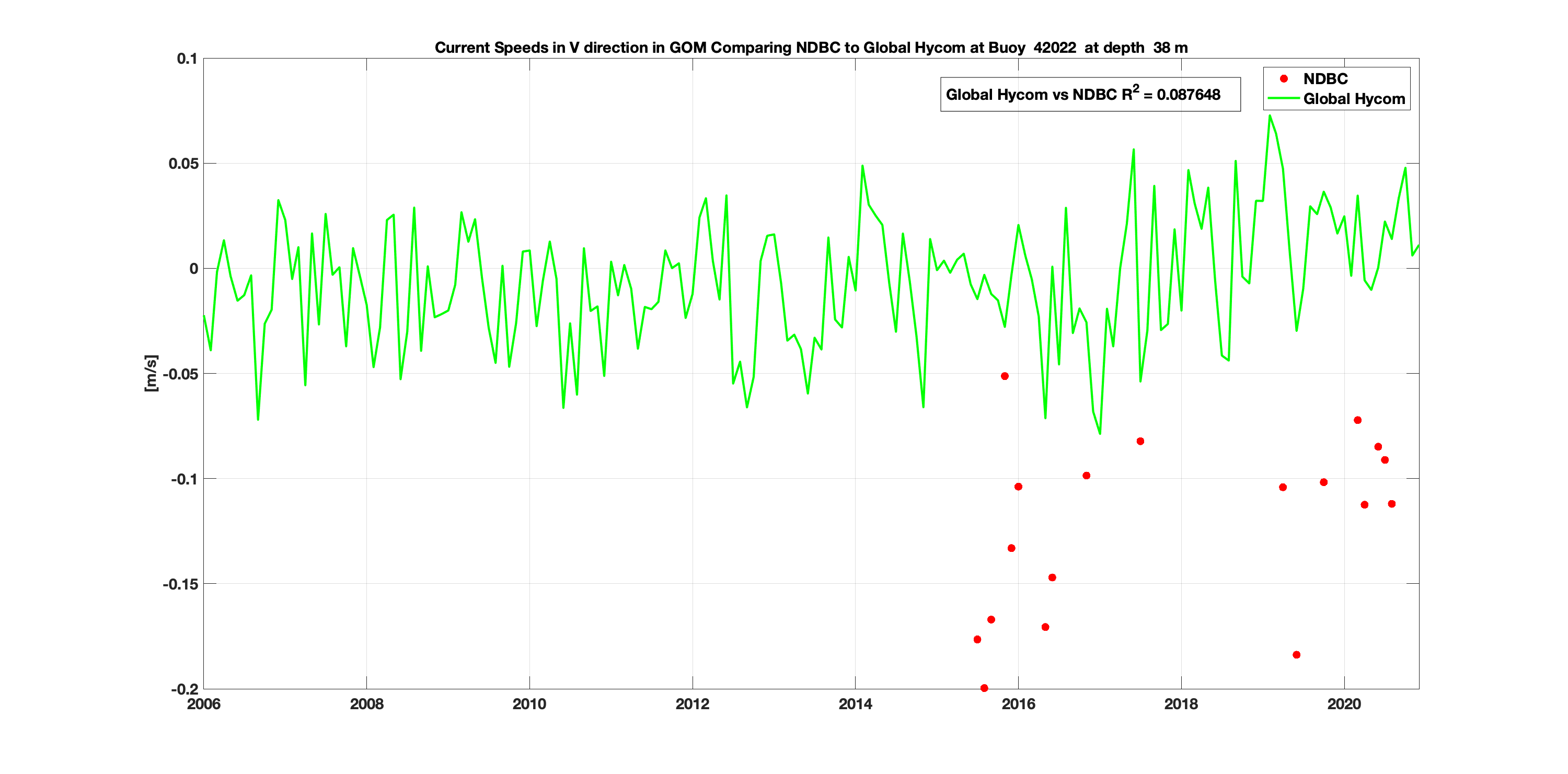
Task: Click the red NDBC marker in legend
Action: 1284,78
